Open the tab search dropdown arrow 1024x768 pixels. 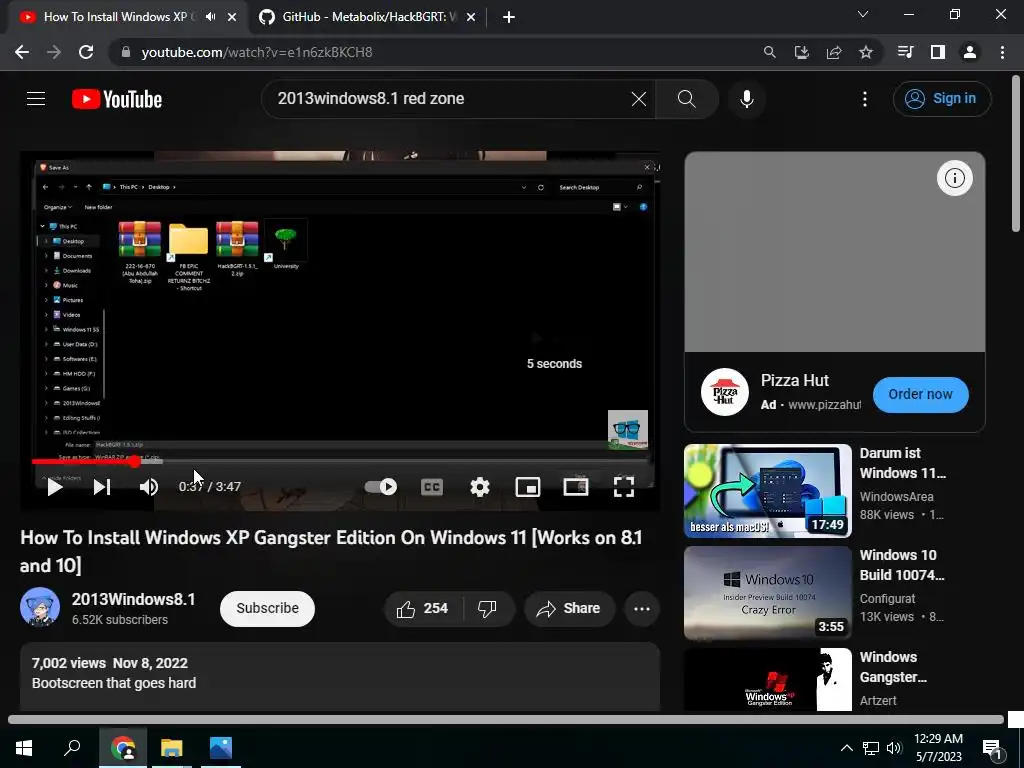click(x=863, y=14)
